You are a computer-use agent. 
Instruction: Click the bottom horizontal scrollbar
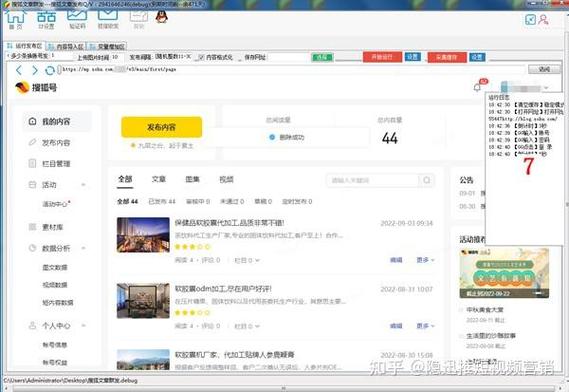tap(284, 388)
